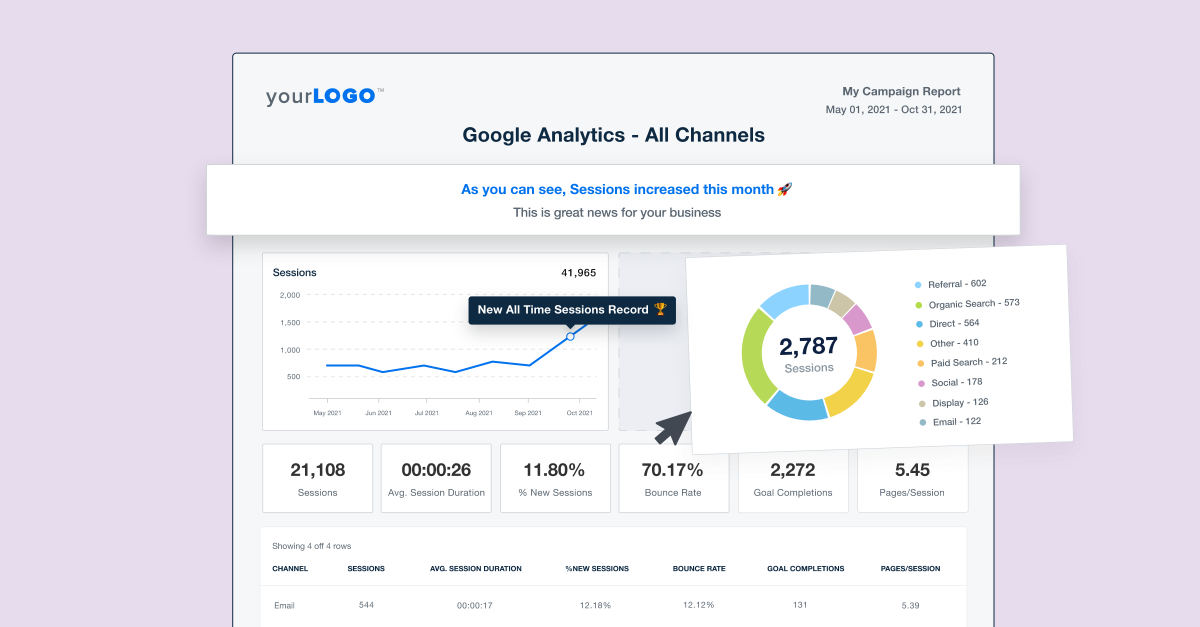The image size is (1200, 627).
Task: Toggle the Direct channel in the donut legend
Action: coord(952,323)
